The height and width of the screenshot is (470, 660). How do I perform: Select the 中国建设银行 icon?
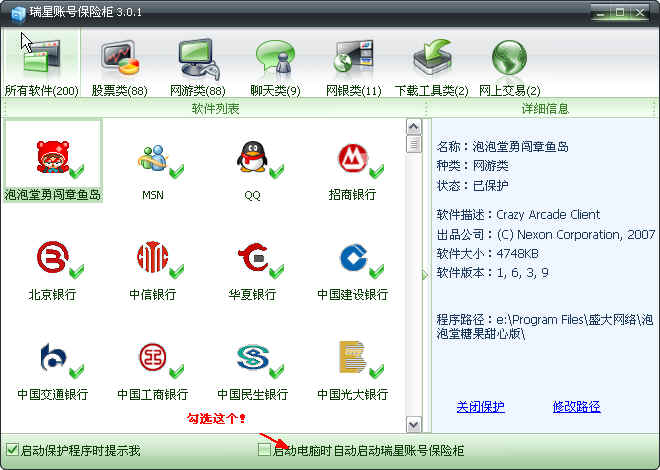(x=352, y=270)
